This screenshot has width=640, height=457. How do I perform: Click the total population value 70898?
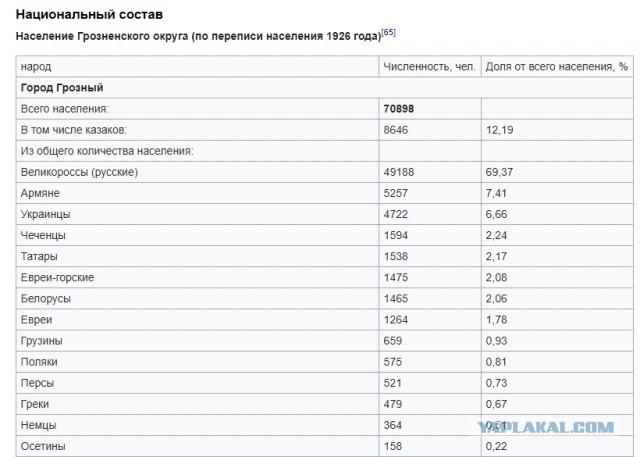point(399,109)
